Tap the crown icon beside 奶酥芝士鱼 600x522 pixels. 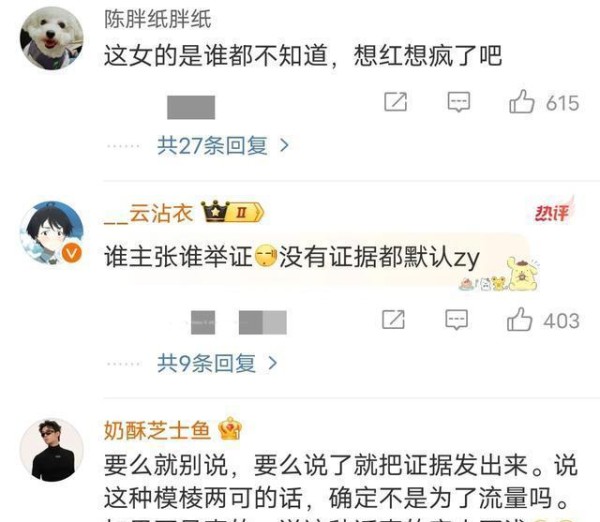(x=230, y=428)
